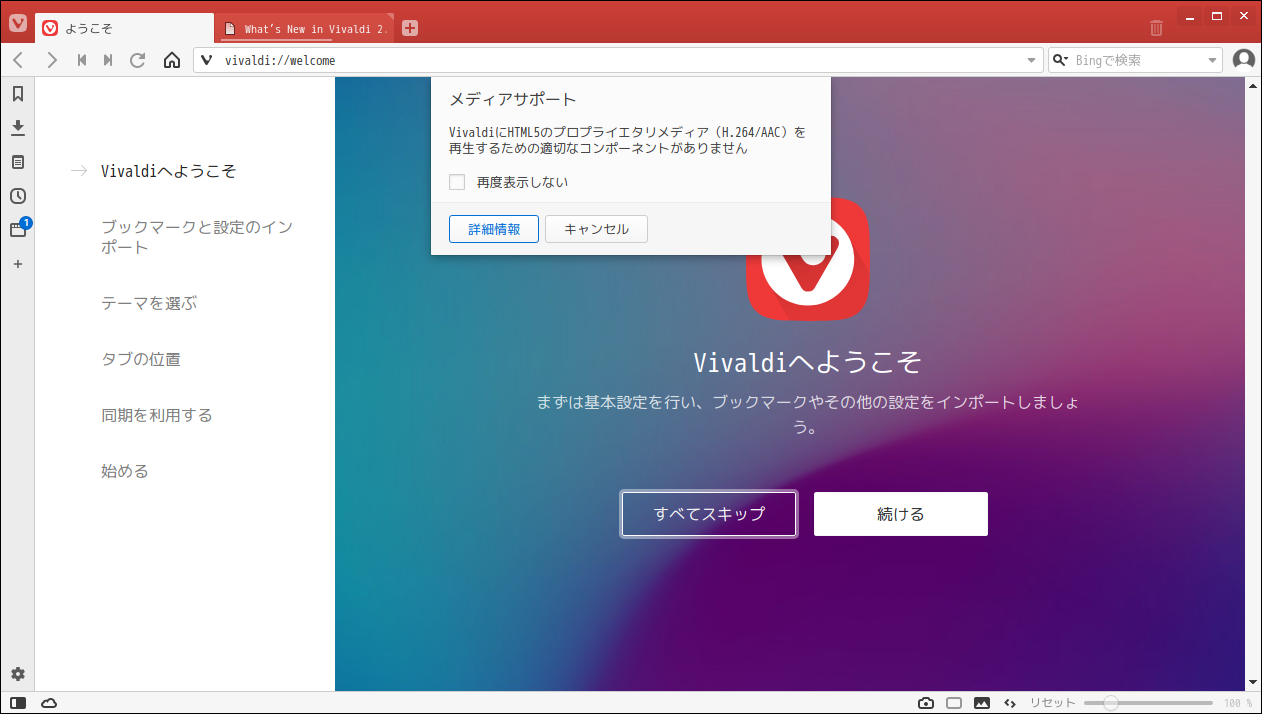The height and width of the screenshot is (714, 1262).
Task: Add a new web panel
Action: point(18,264)
